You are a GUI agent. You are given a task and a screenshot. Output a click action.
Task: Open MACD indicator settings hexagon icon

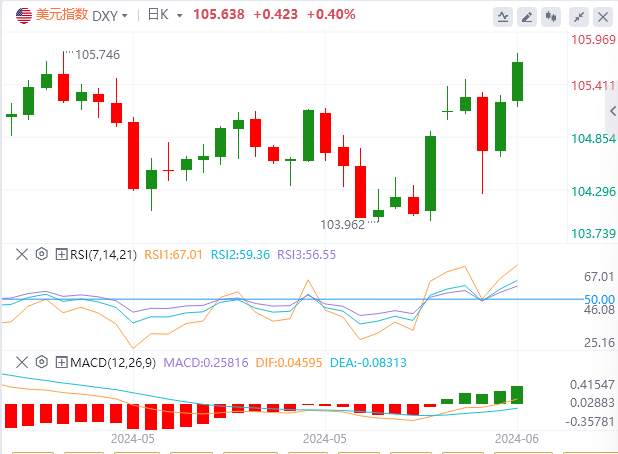[x=41, y=361]
